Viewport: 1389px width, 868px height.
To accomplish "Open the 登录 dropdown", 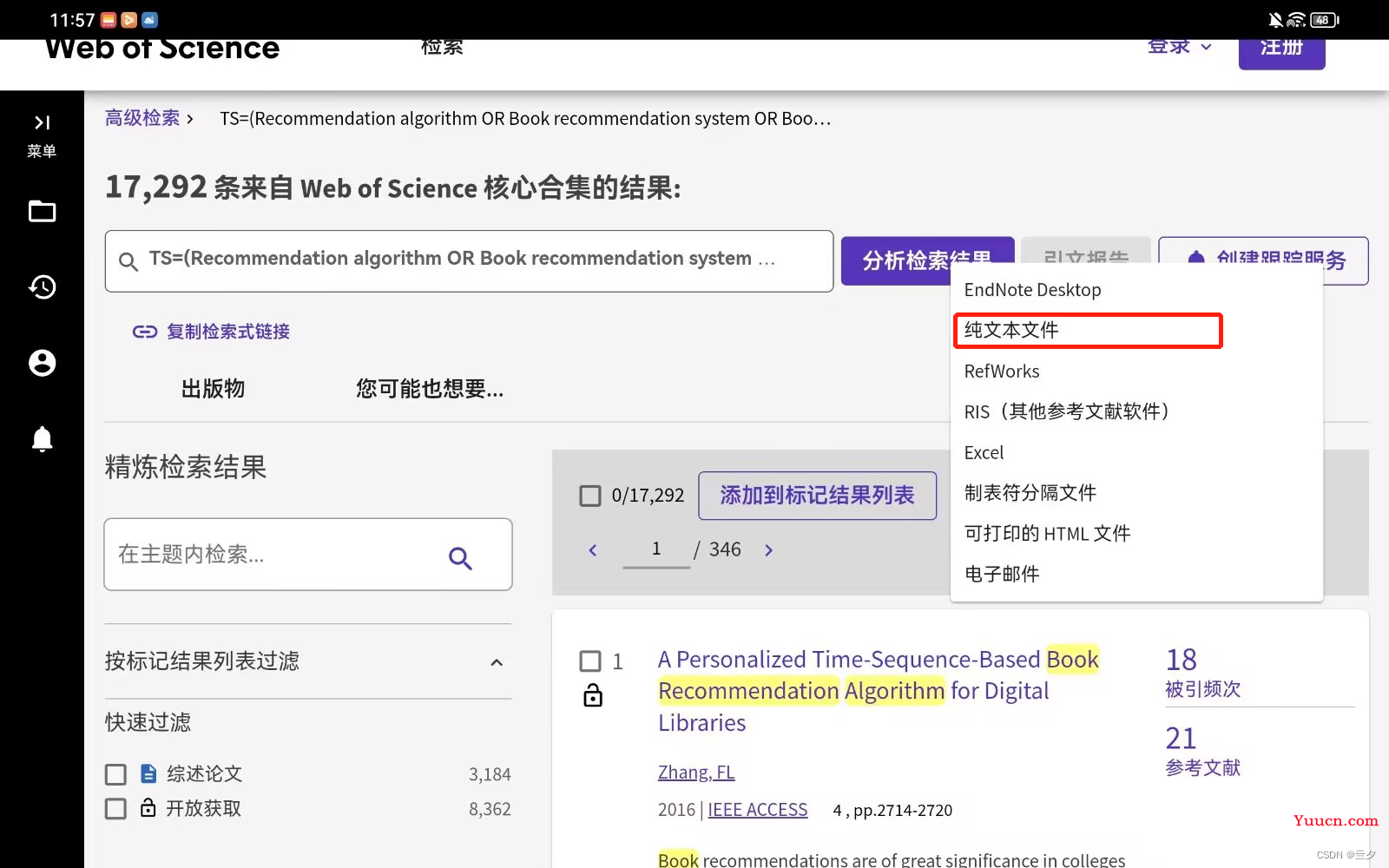I will click(1179, 47).
